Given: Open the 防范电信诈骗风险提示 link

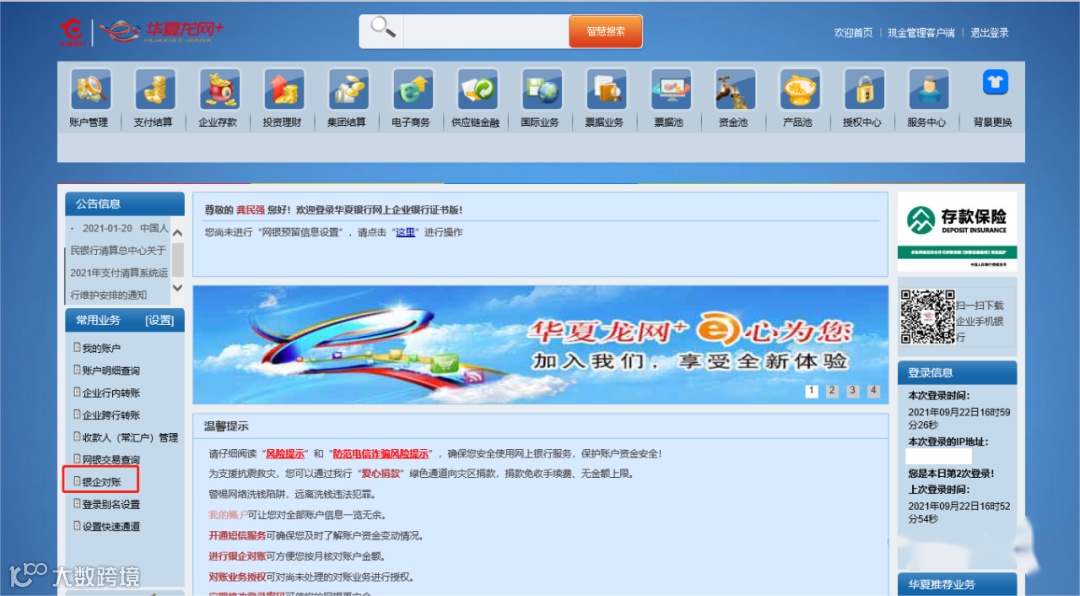Looking at the screenshot, I should 381,453.
